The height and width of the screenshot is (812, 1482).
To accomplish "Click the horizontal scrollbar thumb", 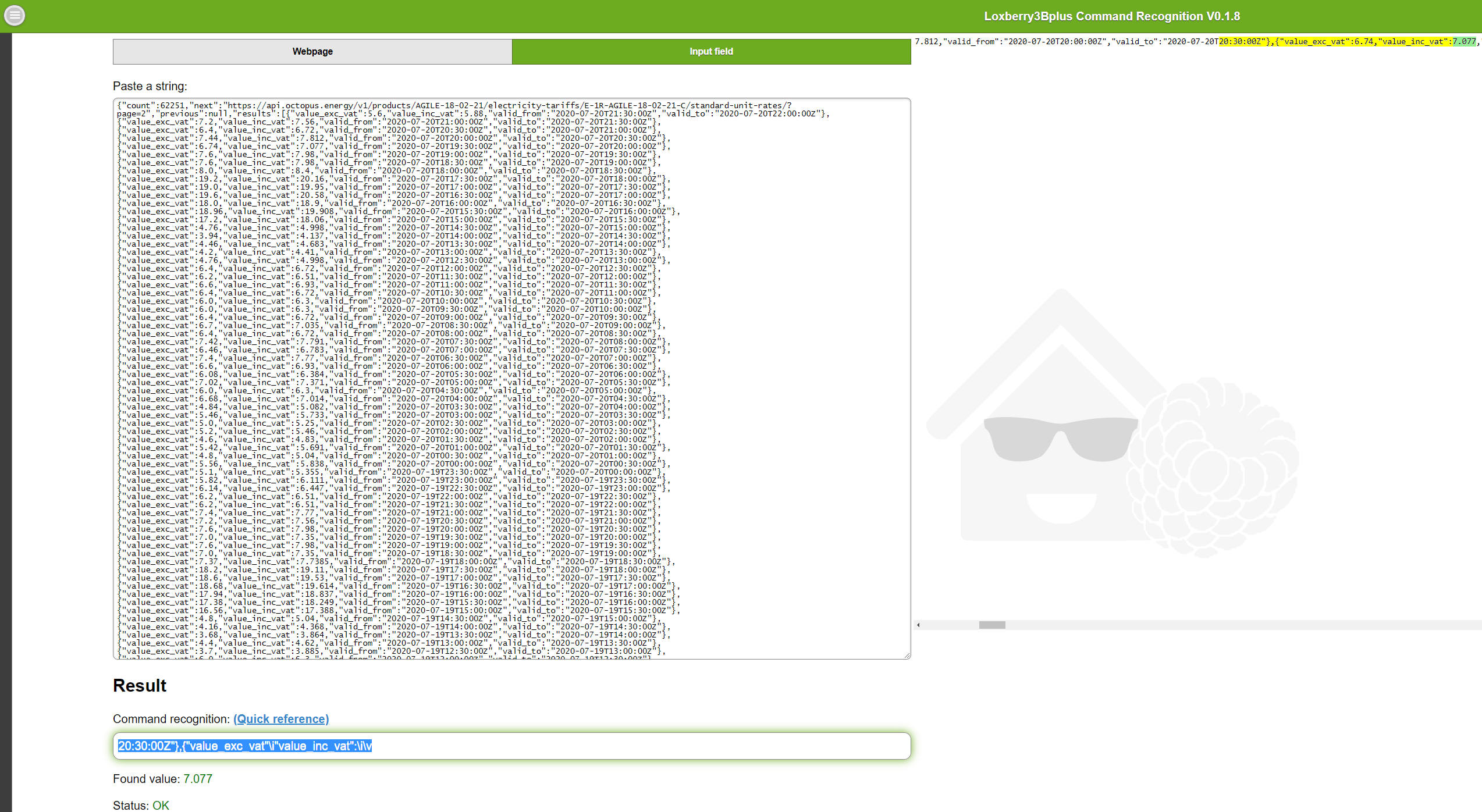I will (x=992, y=625).
